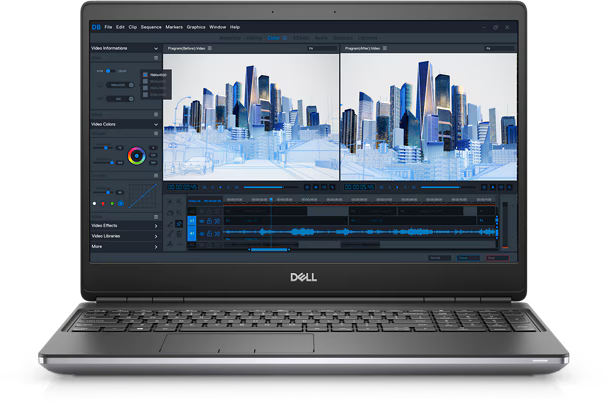This screenshot has width=607, height=402.
Task: Open Video Libraries panel
Action: pos(156,236)
